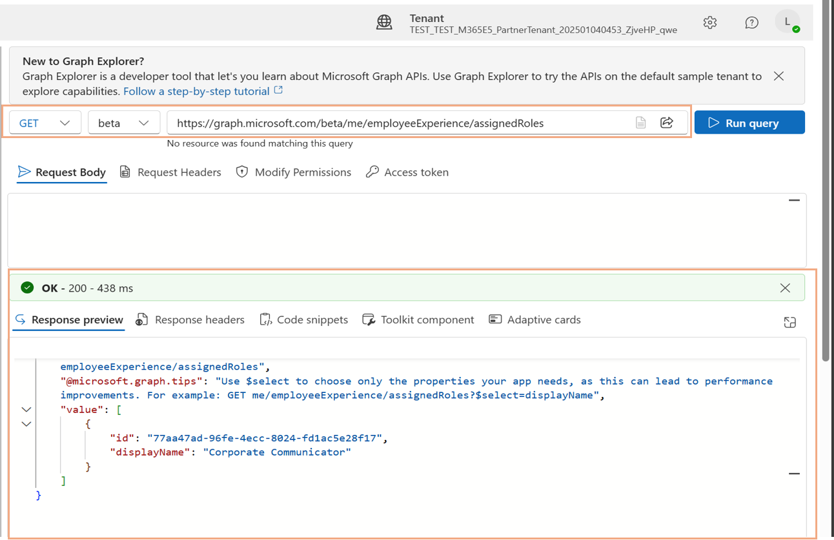Collapse the object brace chevron below value
This screenshot has width=834, height=540.
(26, 424)
